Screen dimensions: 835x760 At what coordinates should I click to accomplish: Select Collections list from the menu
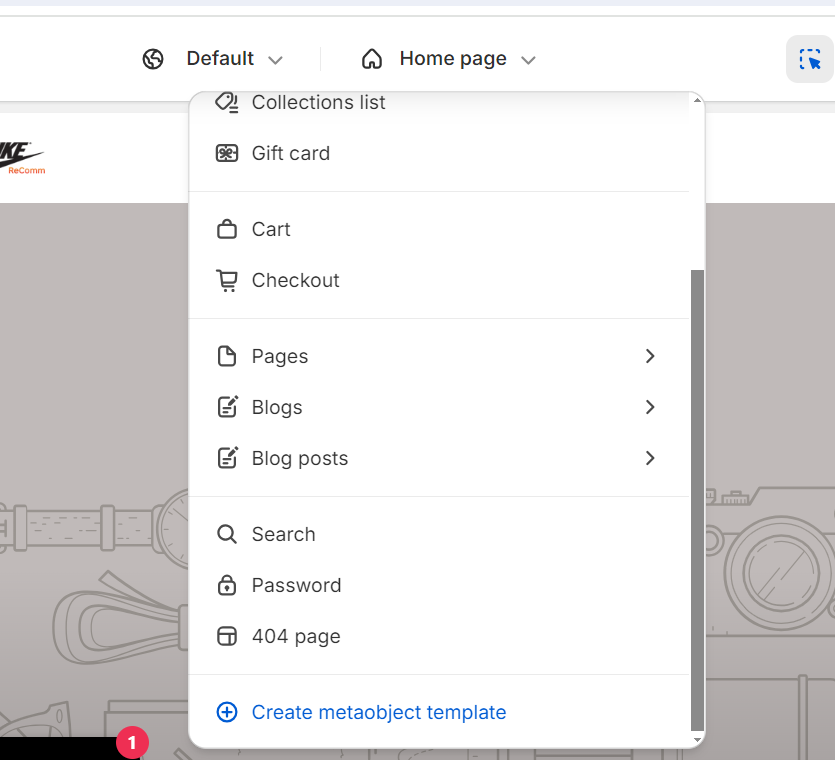pos(318,103)
